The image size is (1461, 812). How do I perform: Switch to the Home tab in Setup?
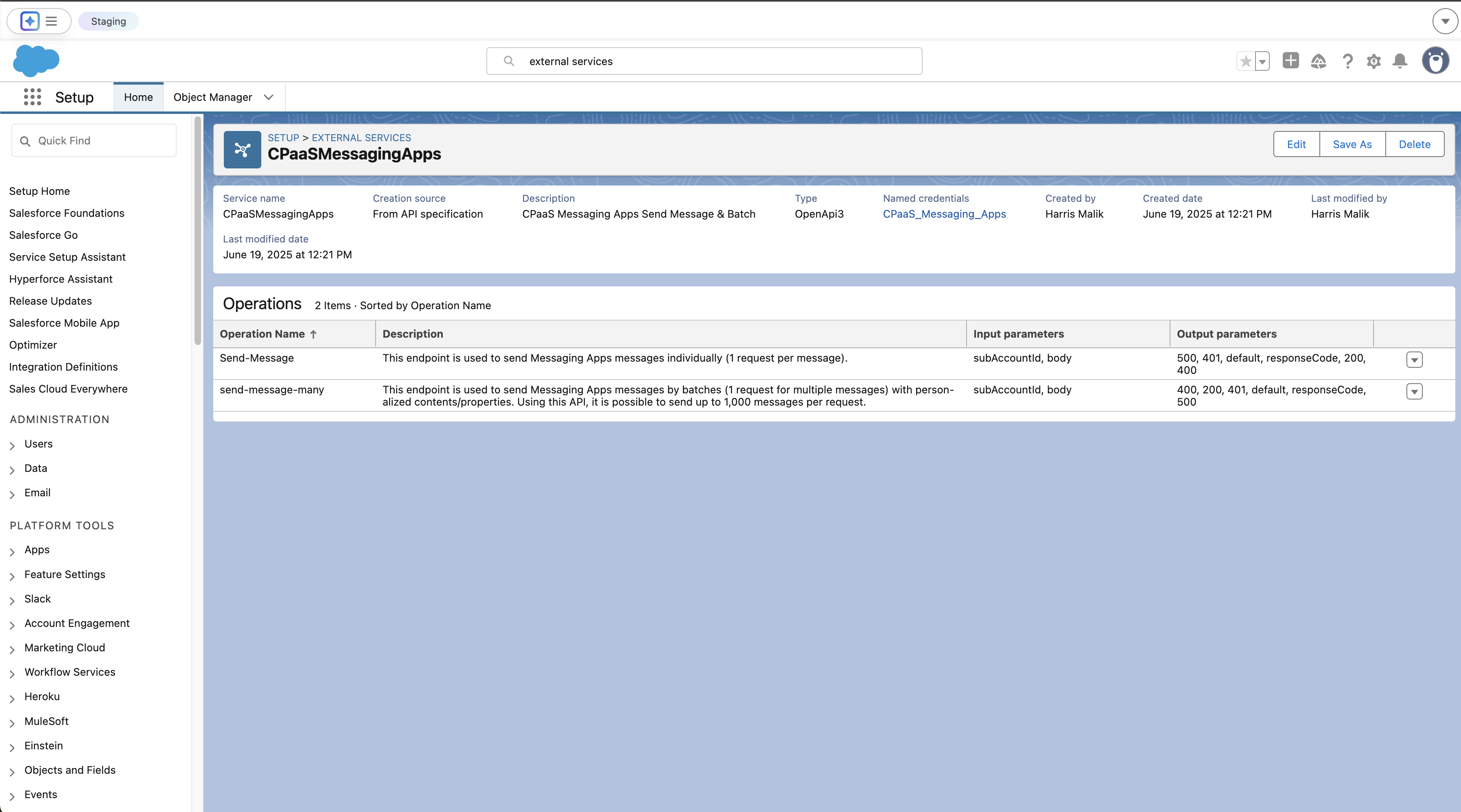[138, 96]
